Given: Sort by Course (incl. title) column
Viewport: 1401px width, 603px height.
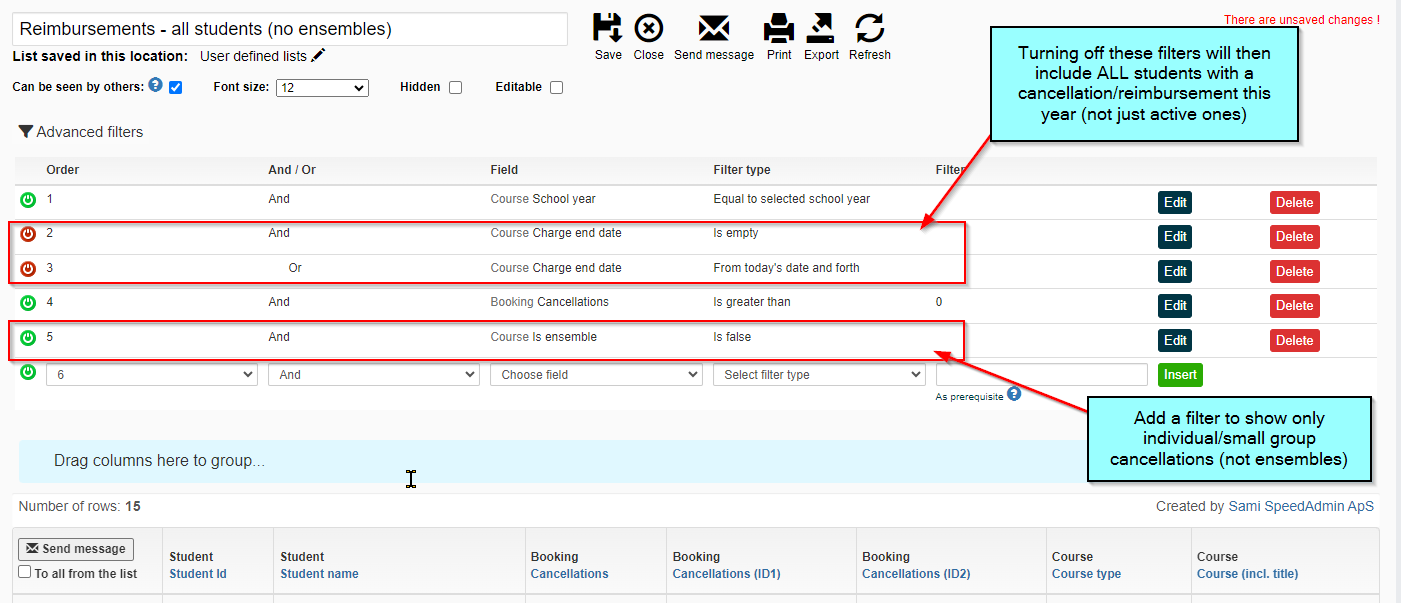Looking at the screenshot, I should tap(1247, 574).
